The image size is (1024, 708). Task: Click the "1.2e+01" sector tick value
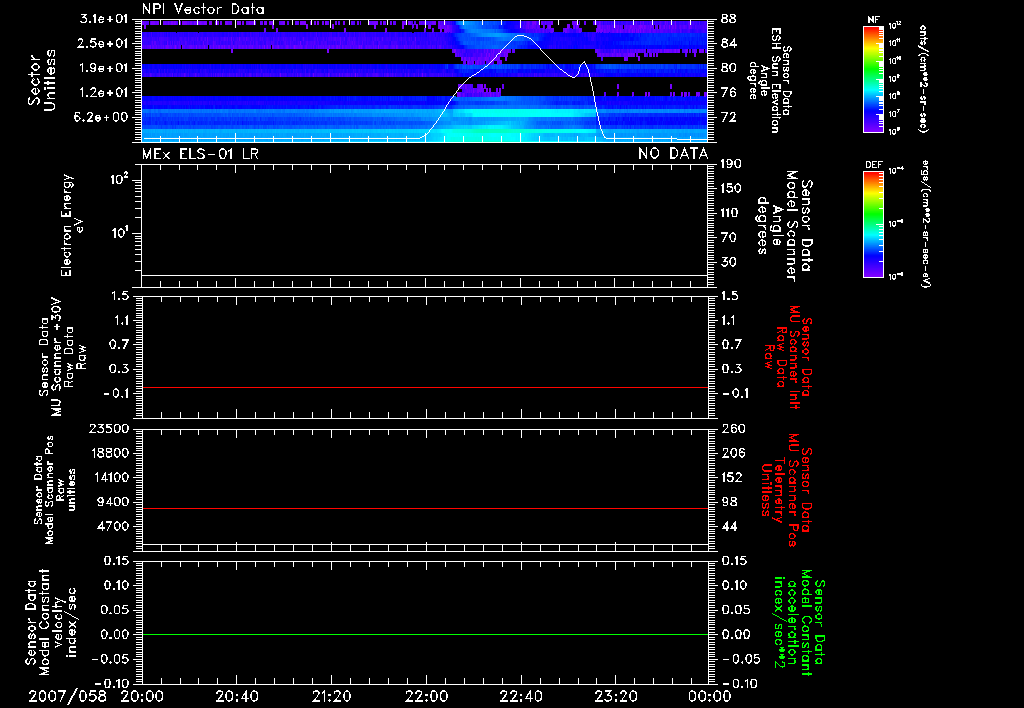point(104,93)
